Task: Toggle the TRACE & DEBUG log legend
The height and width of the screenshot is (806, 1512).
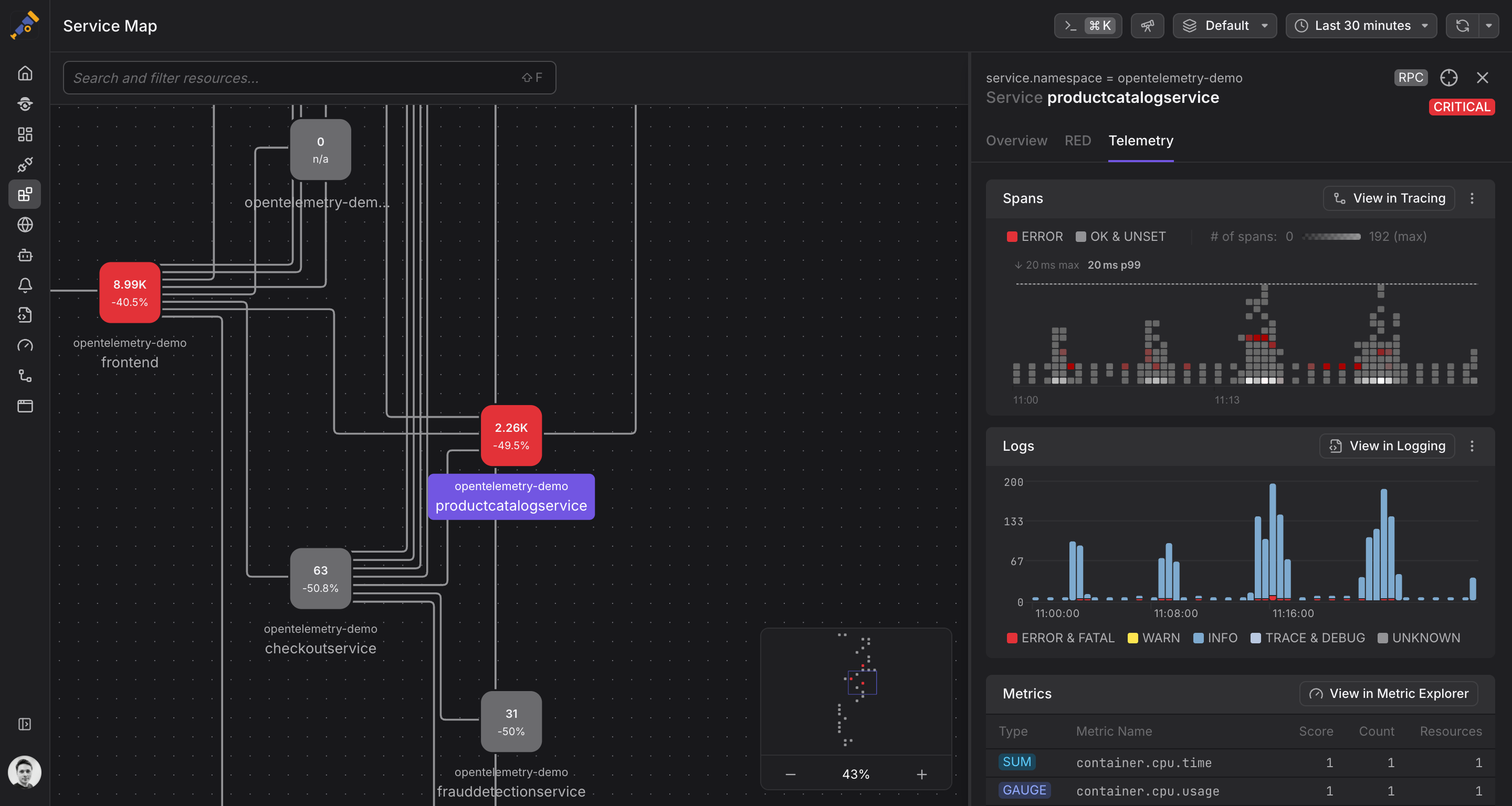Action: [x=1308, y=638]
